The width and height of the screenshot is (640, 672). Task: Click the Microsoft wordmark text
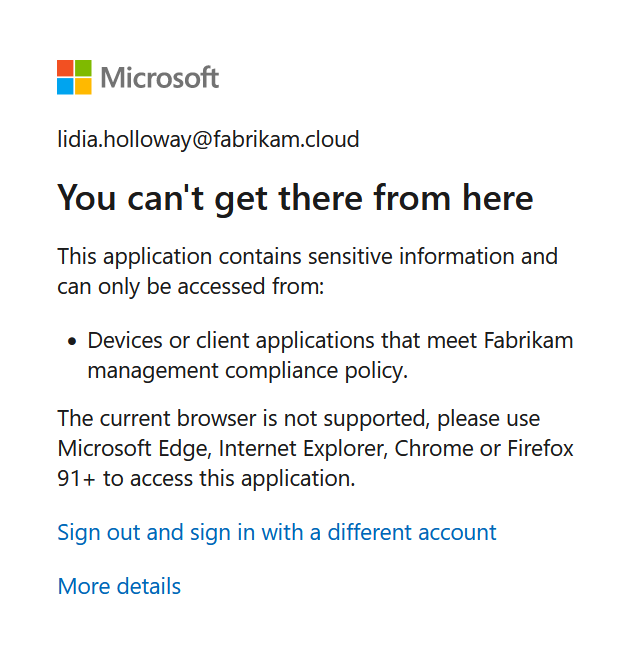tap(160, 77)
